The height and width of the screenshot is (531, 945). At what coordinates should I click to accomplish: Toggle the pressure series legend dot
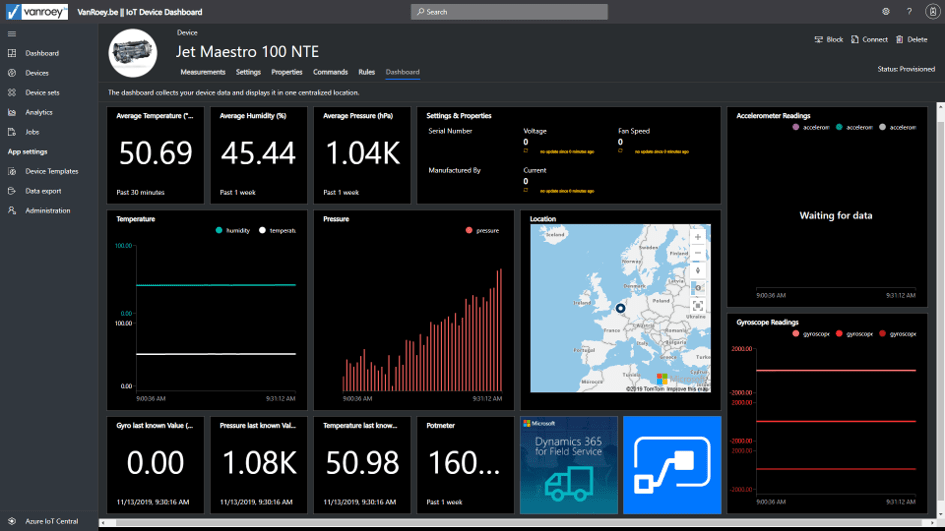469,230
